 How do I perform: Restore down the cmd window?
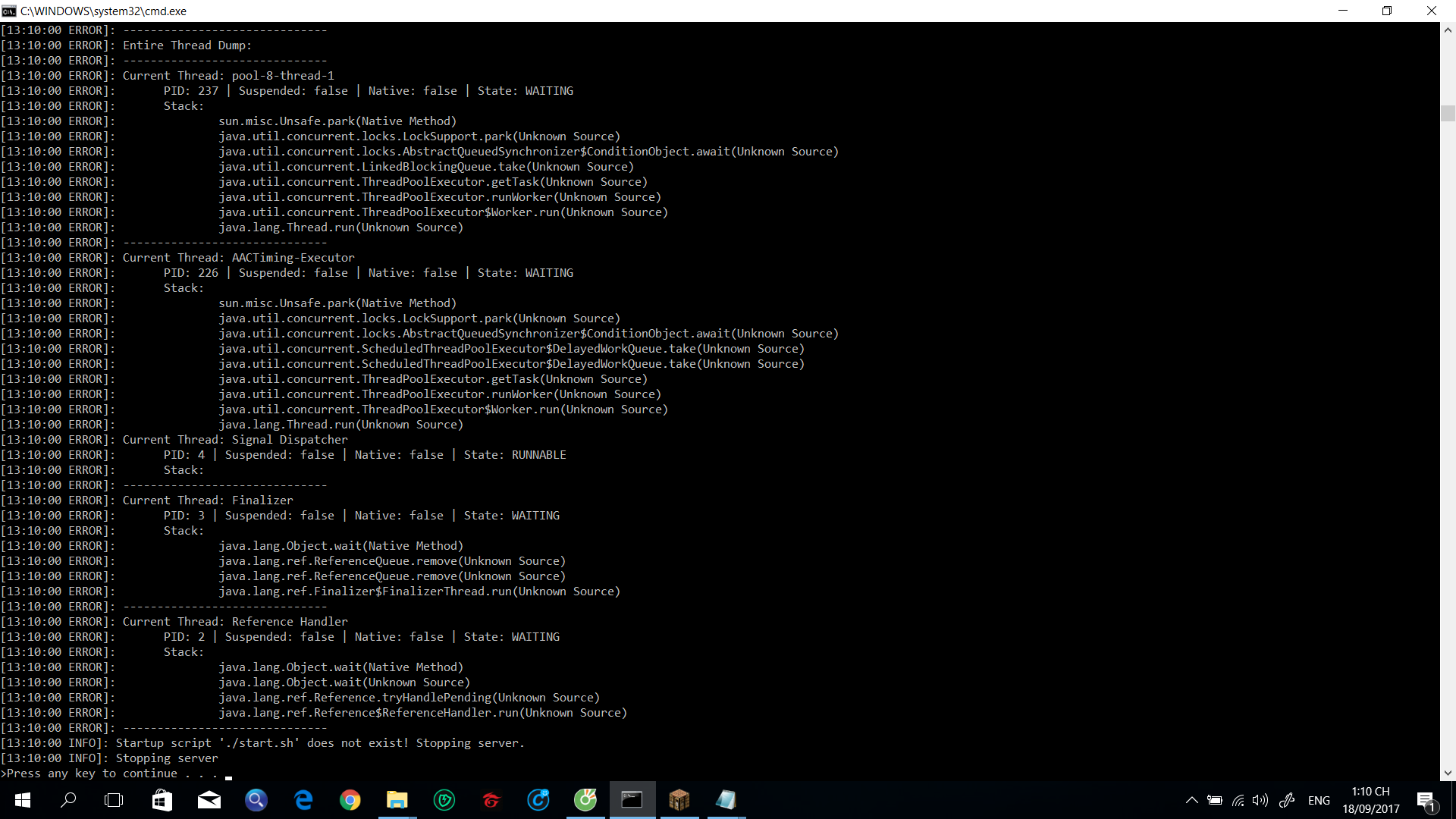[1387, 11]
